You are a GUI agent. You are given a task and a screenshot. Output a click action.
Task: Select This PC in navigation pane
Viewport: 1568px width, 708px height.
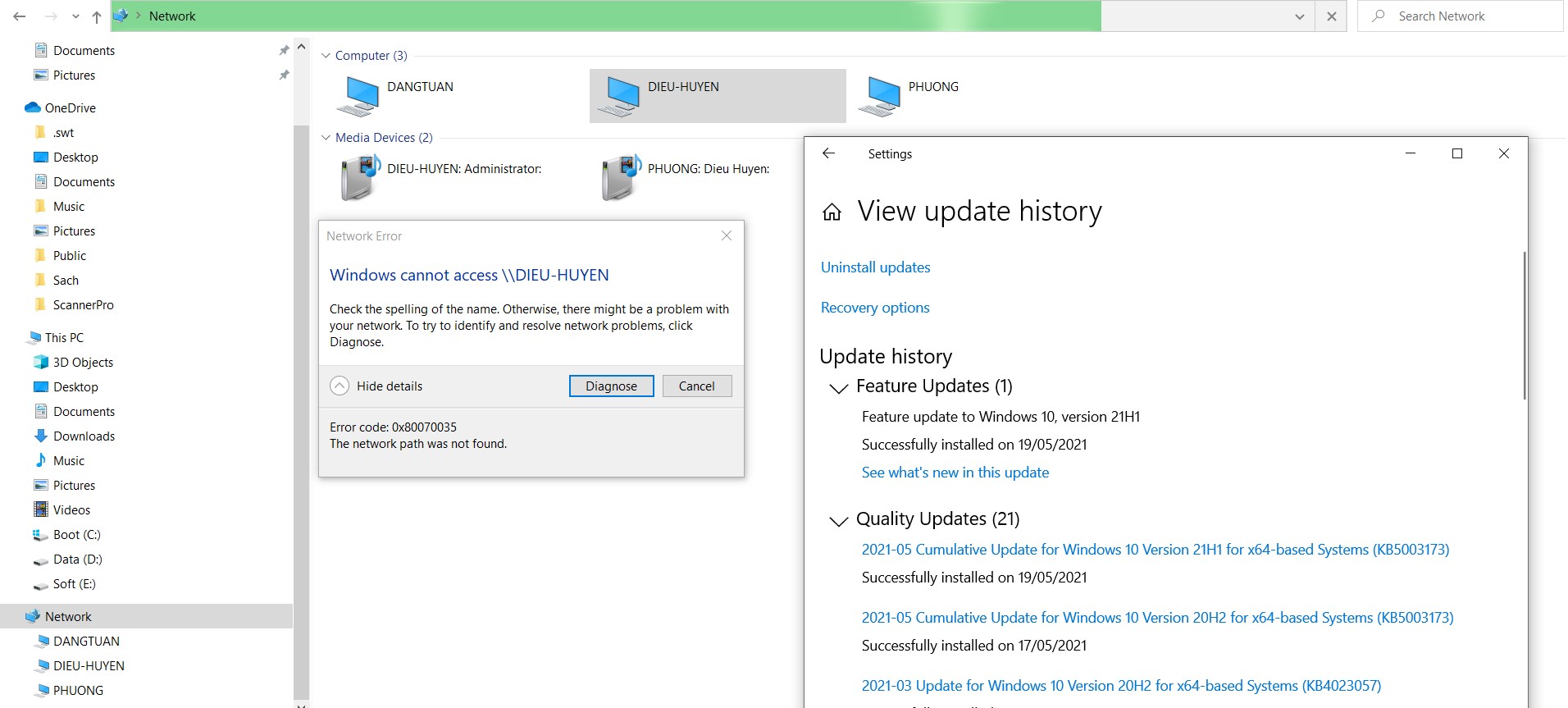(55, 337)
